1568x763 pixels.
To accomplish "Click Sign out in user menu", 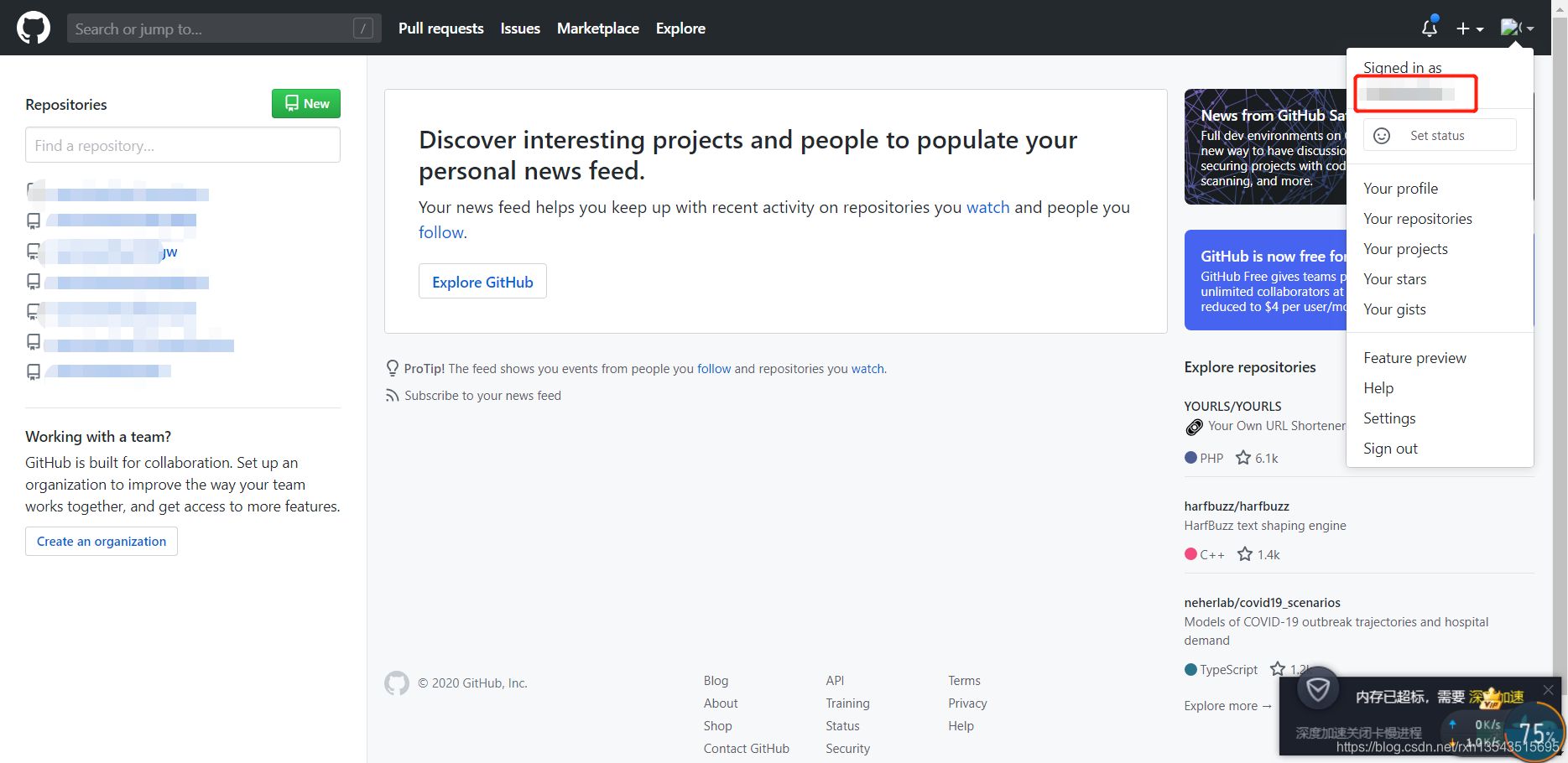I will pyautogui.click(x=1390, y=449).
